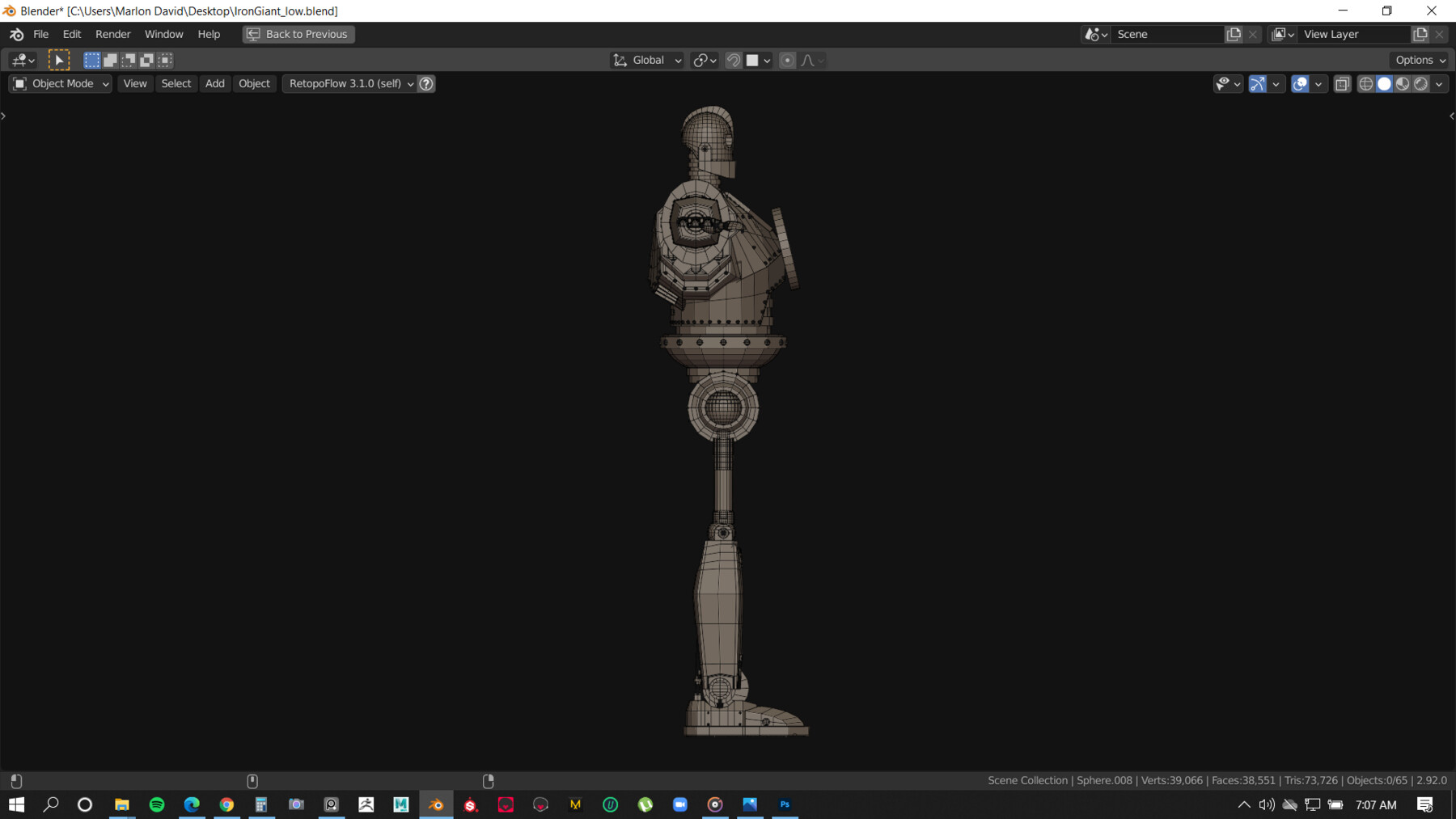Toggle proportional editing in the header
This screenshot has width=1456, height=819.
pyautogui.click(x=787, y=60)
